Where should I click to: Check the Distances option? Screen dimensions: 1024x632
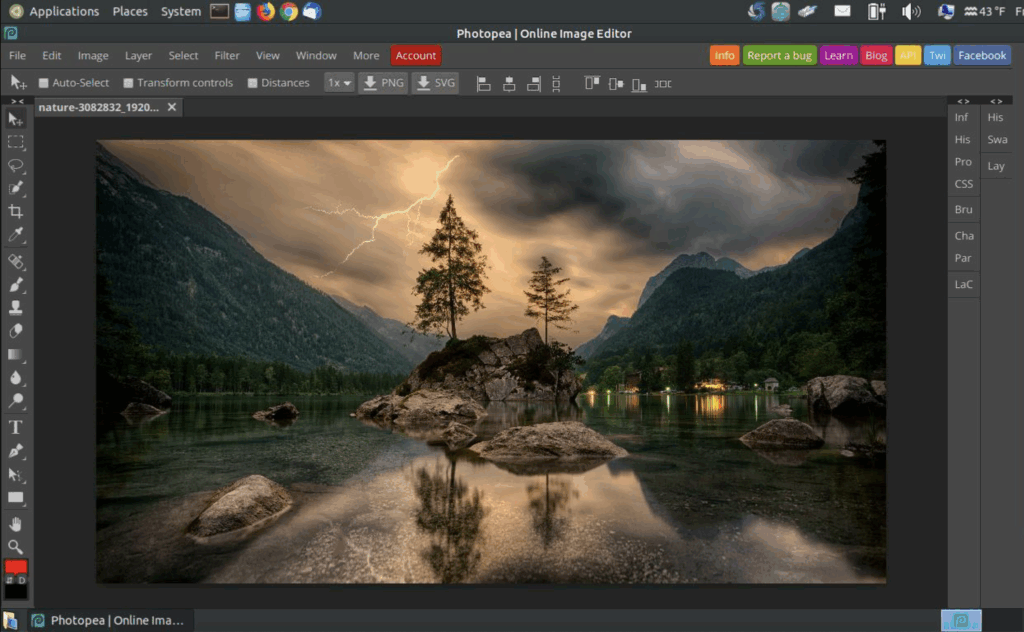(253, 83)
